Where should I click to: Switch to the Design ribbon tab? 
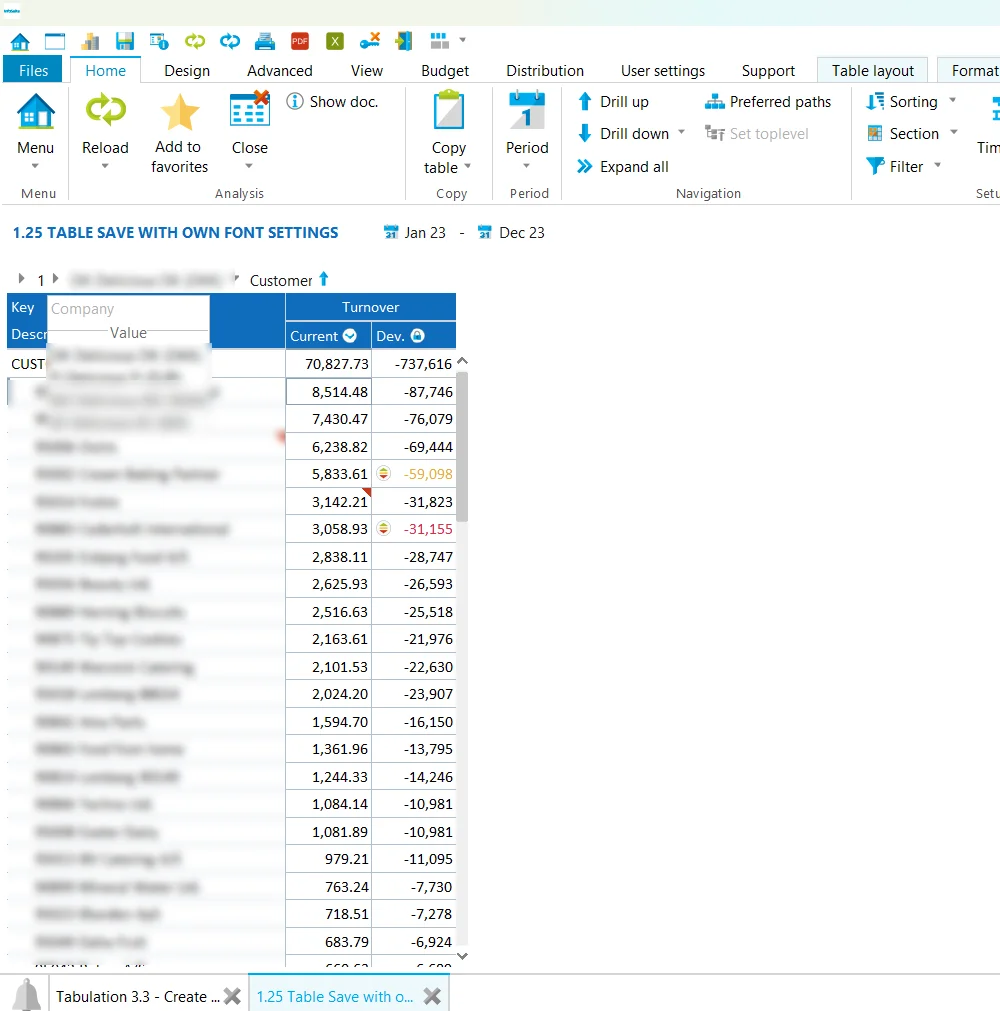coord(187,70)
